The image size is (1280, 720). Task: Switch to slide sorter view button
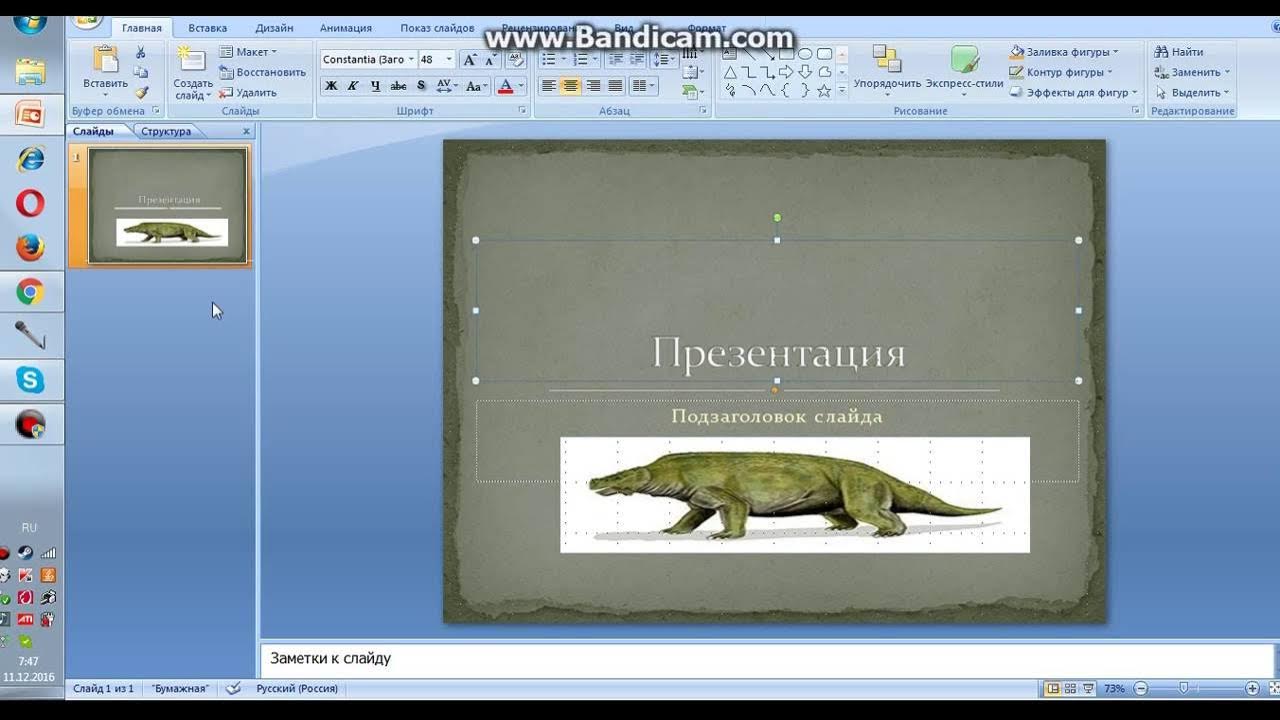pyautogui.click(x=1070, y=688)
